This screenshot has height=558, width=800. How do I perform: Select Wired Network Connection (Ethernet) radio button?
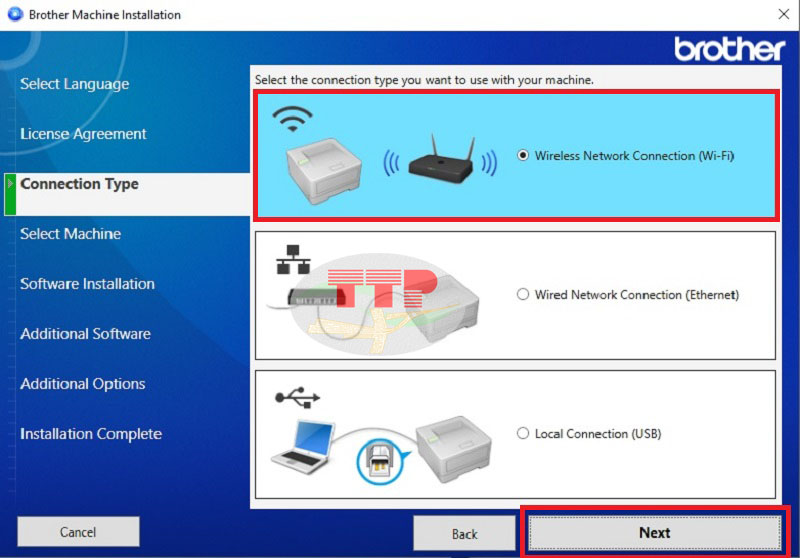point(523,294)
